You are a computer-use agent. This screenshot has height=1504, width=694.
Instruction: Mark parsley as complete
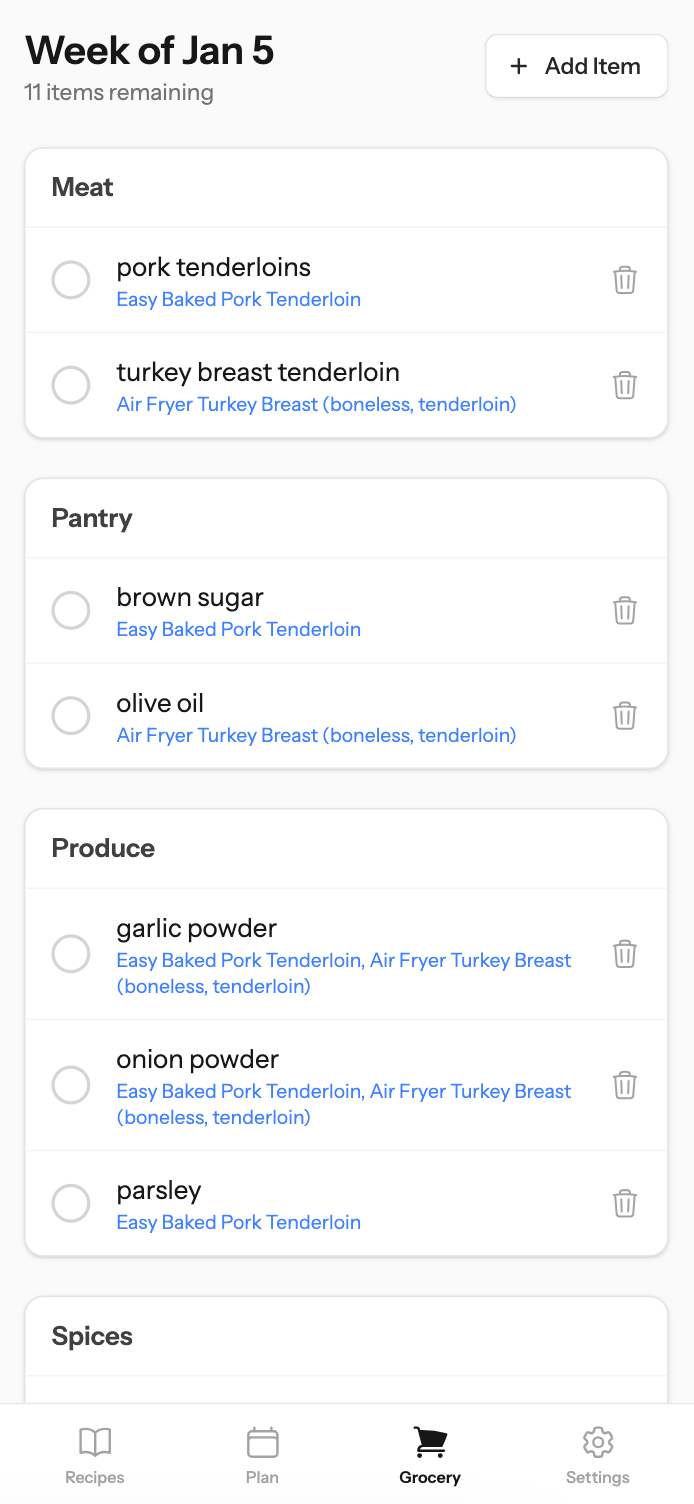click(71, 1203)
